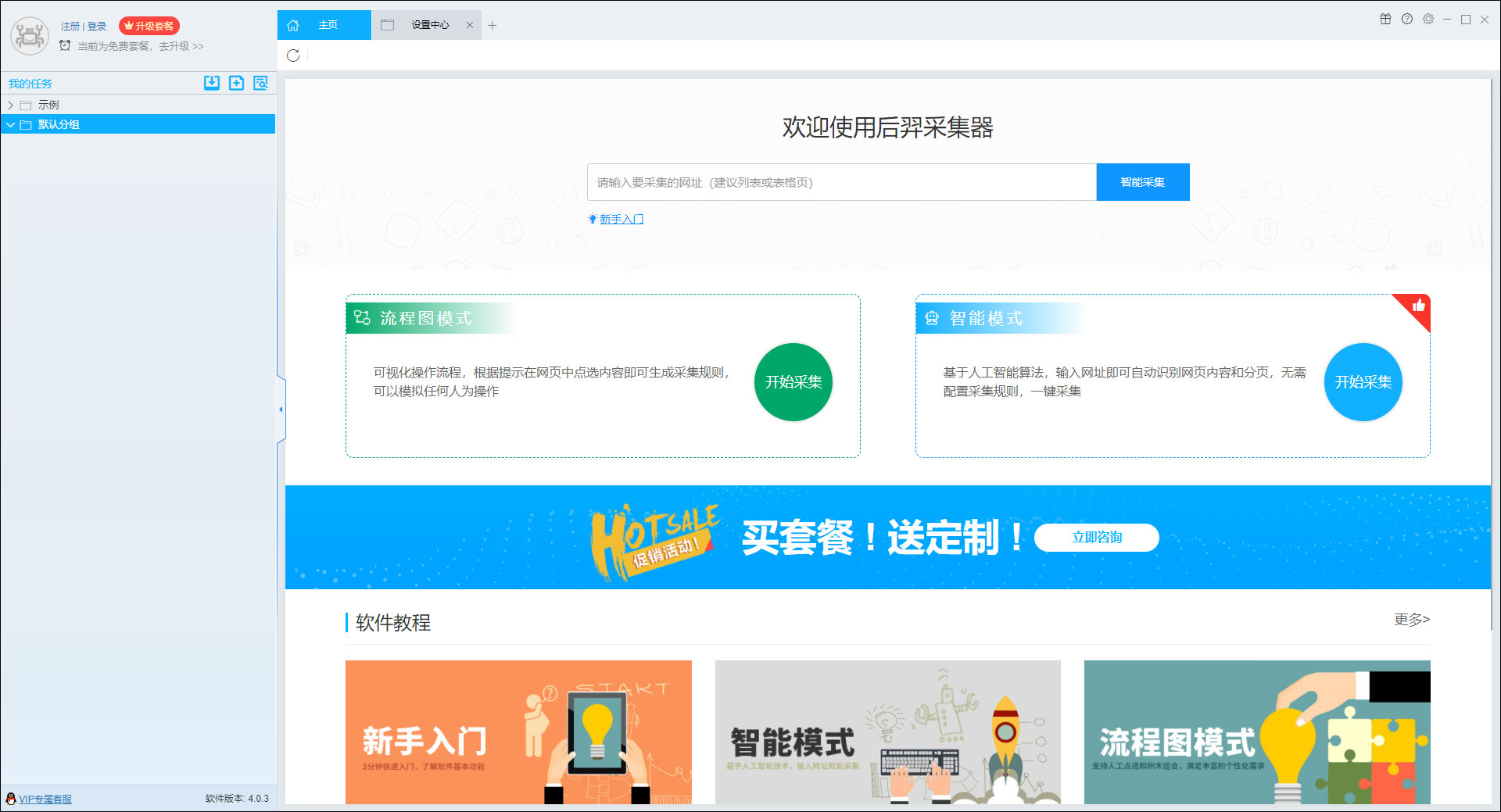Collapse the 默认分组 group chevron
Screen dimensions: 1501x812
click(x=11, y=124)
